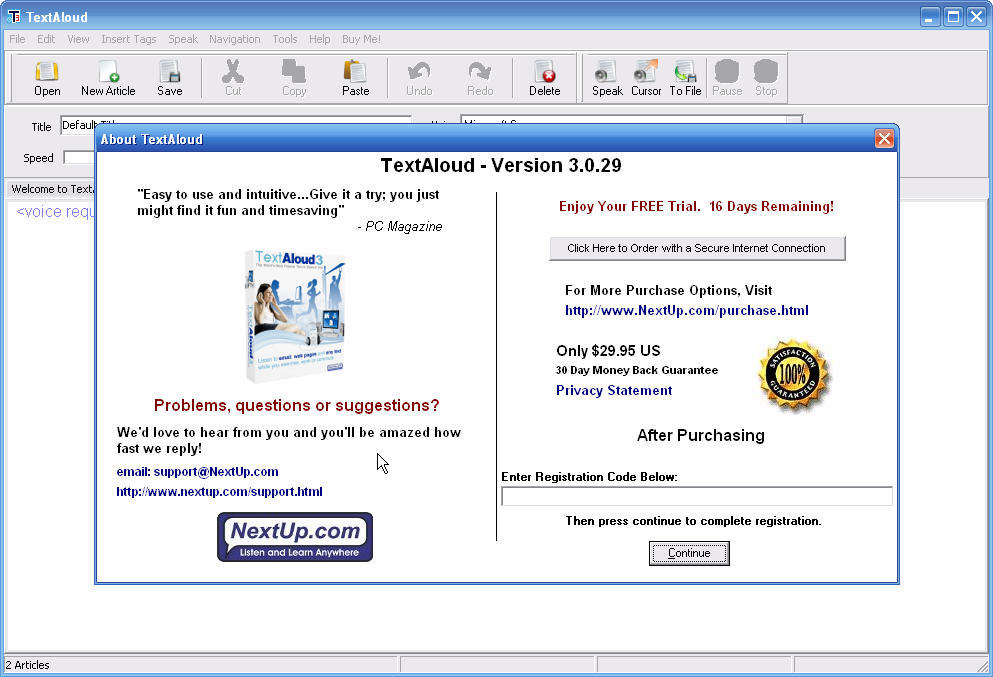Close the About TextAloud dialog
The width and height of the screenshot is (993, 677).
point(884,139)
